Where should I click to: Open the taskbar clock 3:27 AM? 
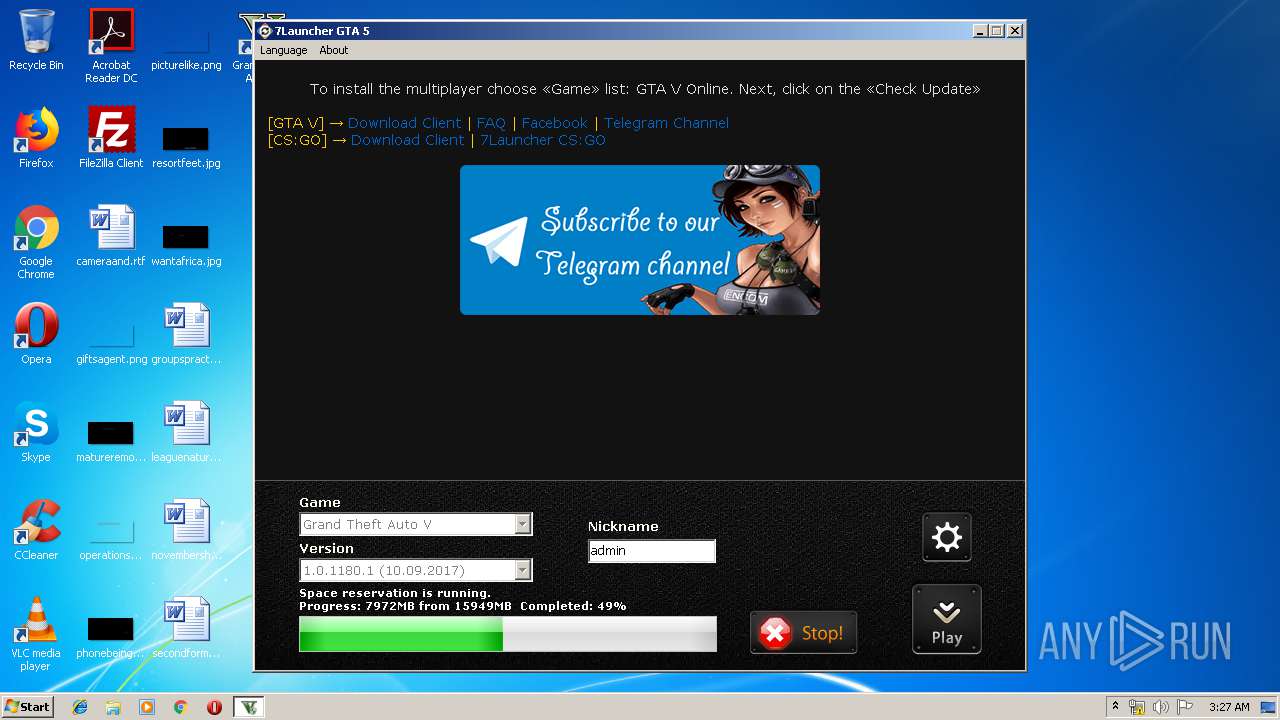[x=1229, y=707]
